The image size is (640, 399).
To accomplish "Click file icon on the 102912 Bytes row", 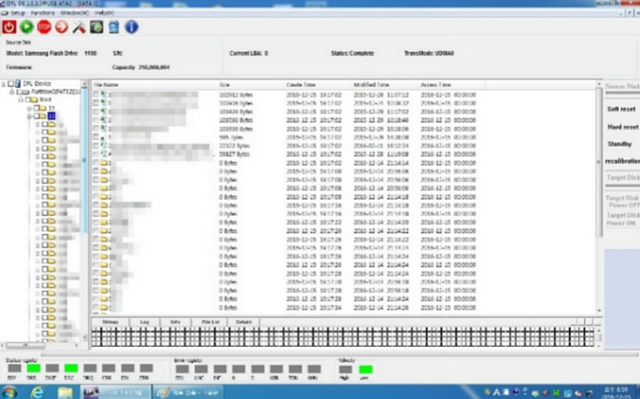I will [104, 95].
